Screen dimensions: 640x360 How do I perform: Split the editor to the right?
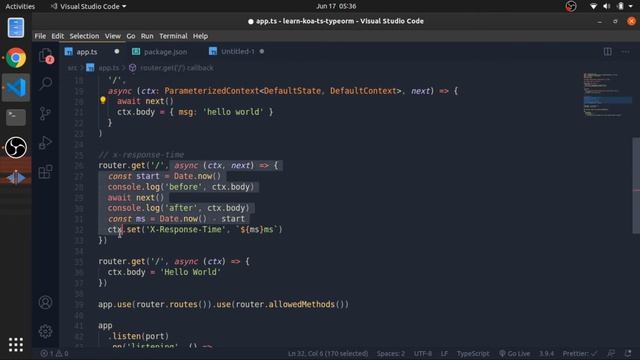[607, 51]
